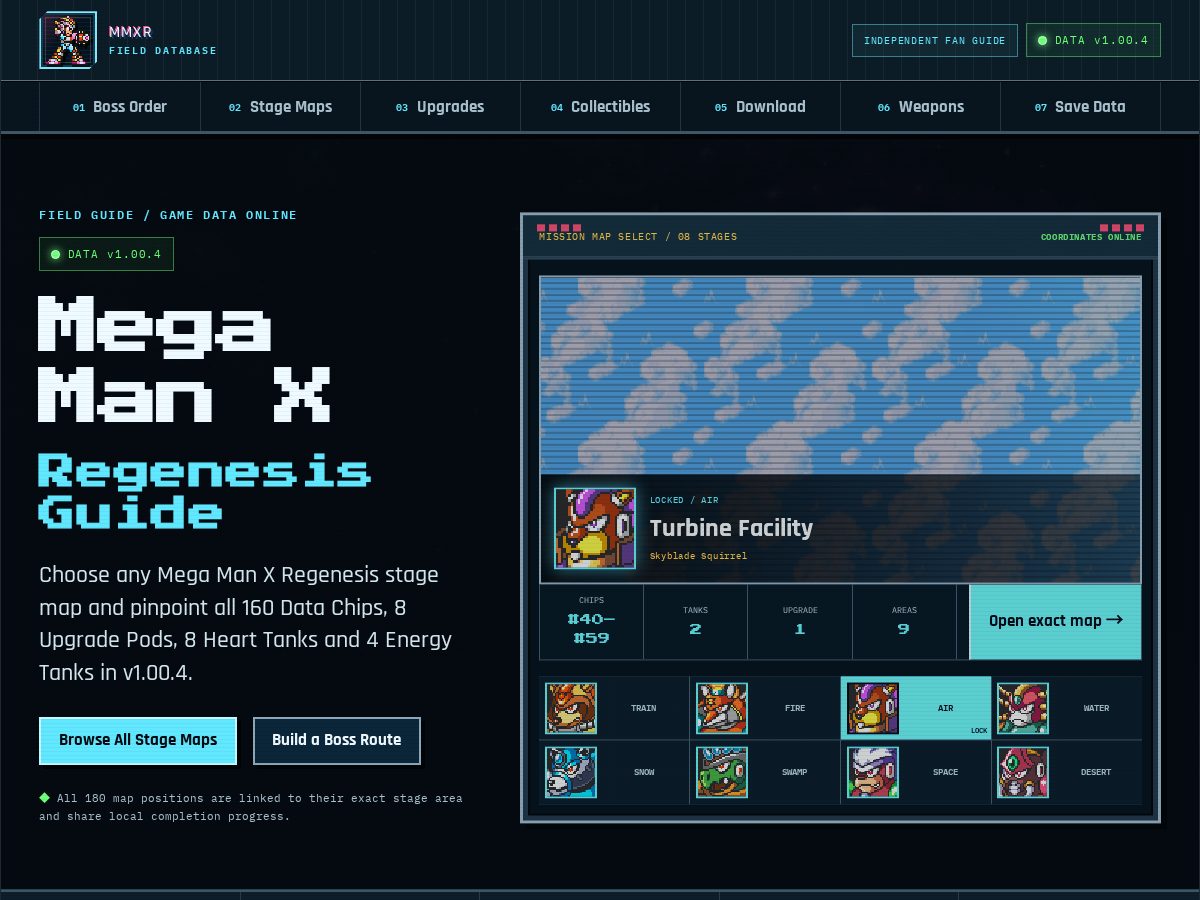Select the DESERT stage boss portrait
Viewport: 1200px width, 900px height.
1023,772
